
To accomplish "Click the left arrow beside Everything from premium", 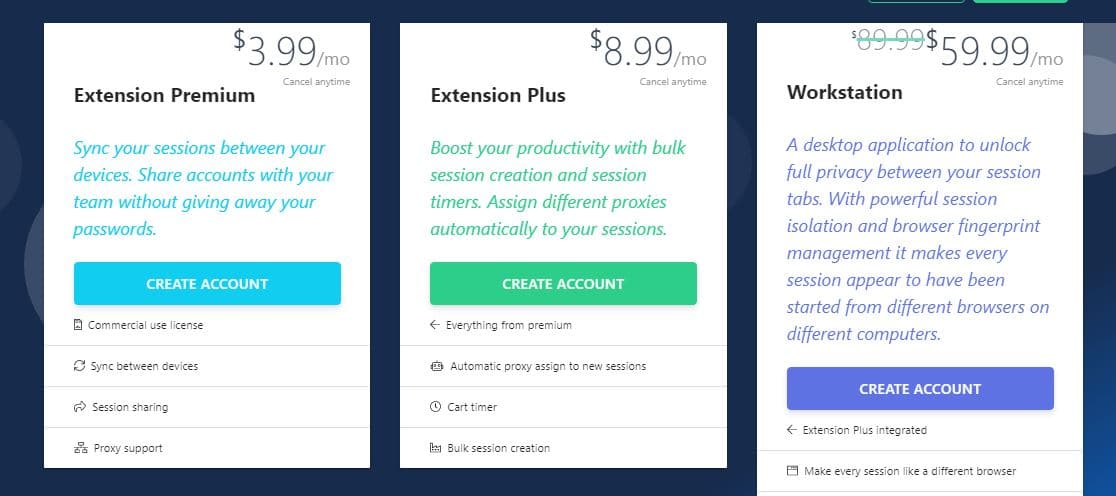I will [435, 325].
